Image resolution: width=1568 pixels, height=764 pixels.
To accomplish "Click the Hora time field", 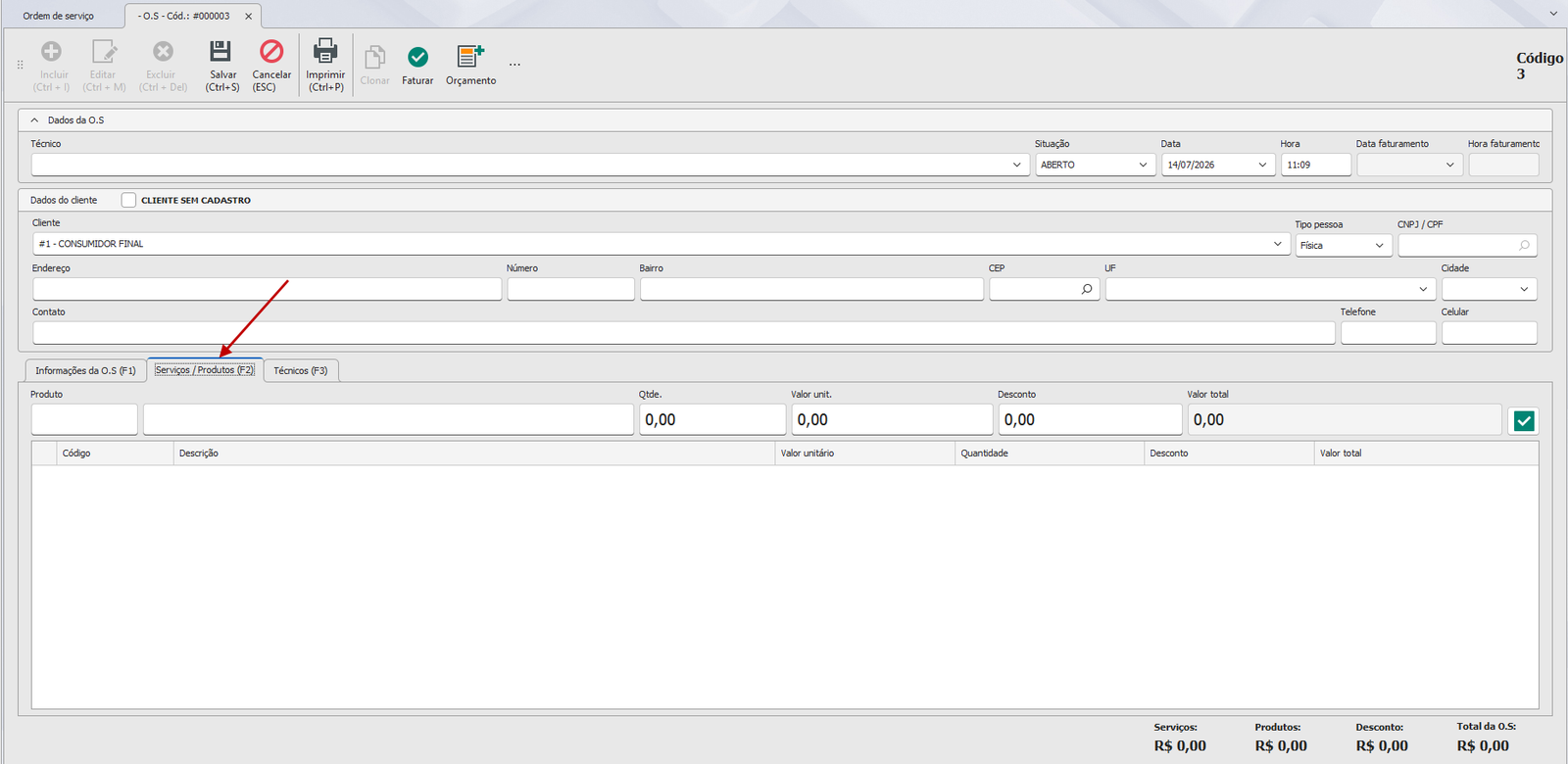I will (1316, 165).
